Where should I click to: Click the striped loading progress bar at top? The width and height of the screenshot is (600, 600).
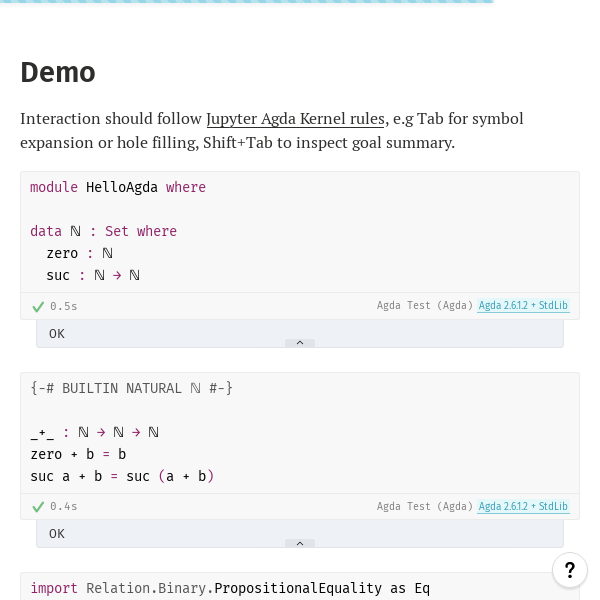coord(247,2)
